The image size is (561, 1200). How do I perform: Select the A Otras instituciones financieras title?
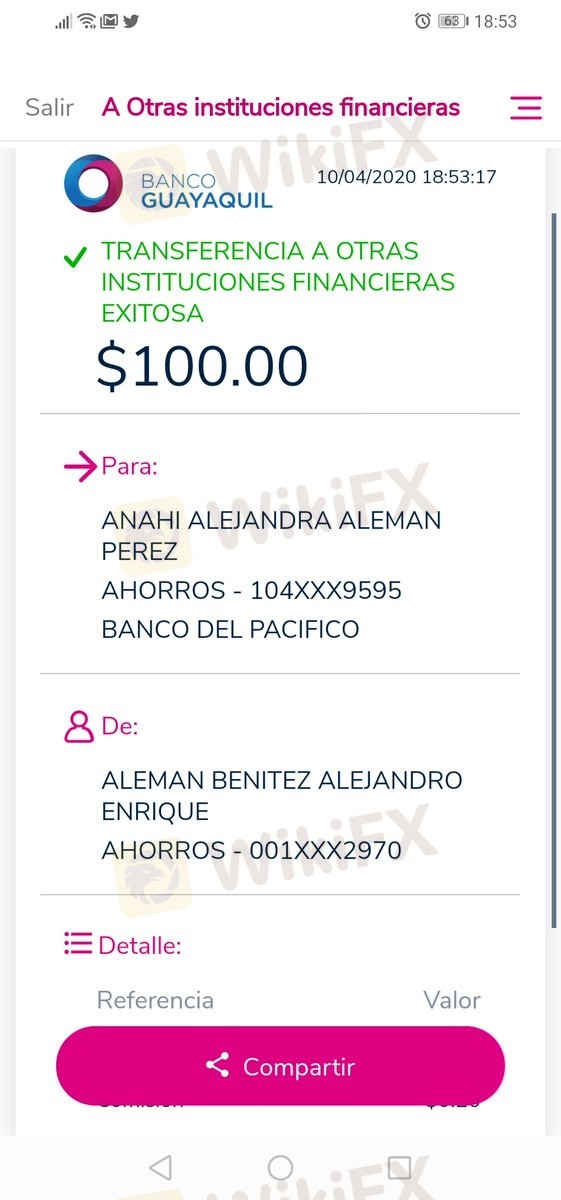click(281, 107)
